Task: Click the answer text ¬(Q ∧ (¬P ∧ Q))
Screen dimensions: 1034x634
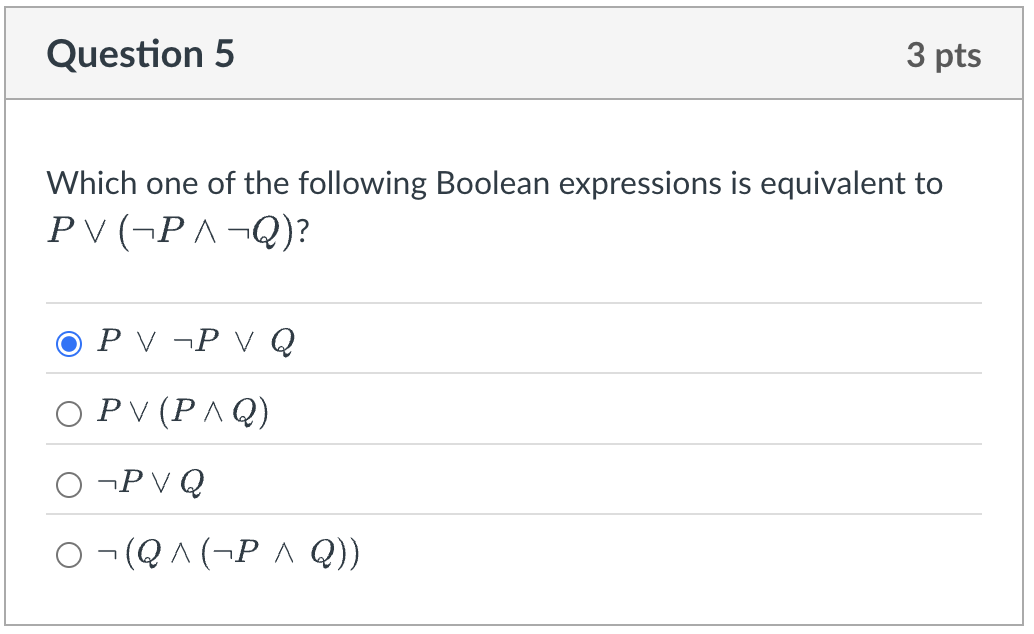Action: (225, 553)
